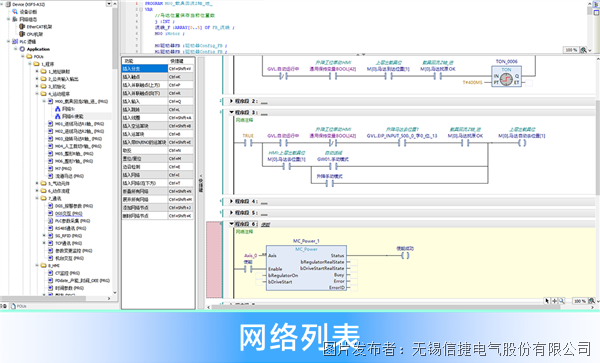Select the 使能 contact before Enable input
600x363 pixels.
click(248, 269)
